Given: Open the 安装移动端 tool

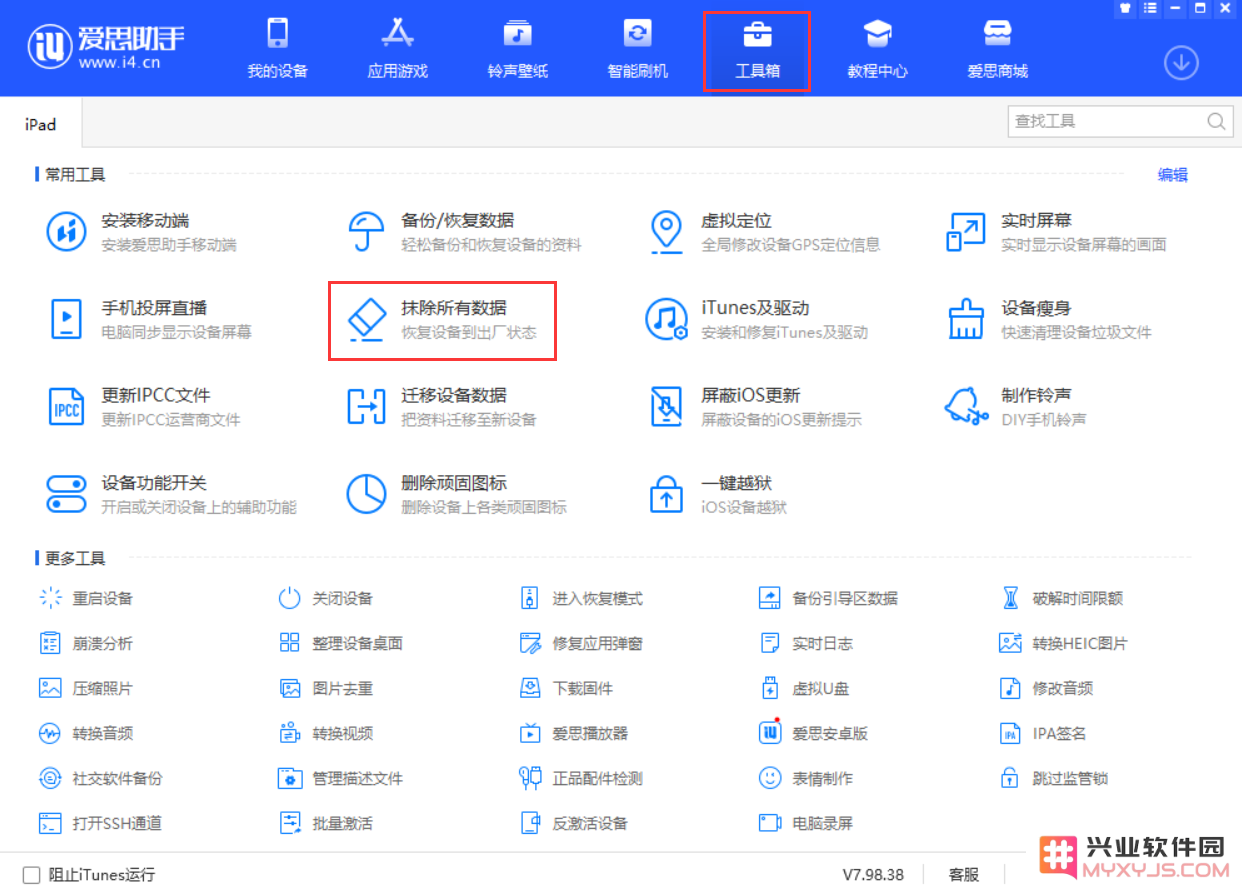Looking at the screenshot, I should (142, 232).
